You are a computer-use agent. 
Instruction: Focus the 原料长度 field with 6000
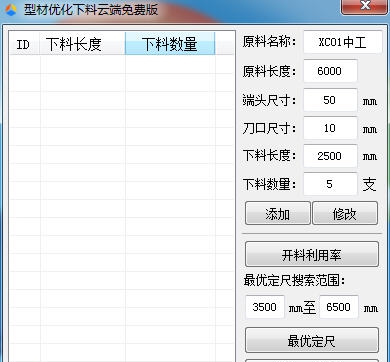330,71
